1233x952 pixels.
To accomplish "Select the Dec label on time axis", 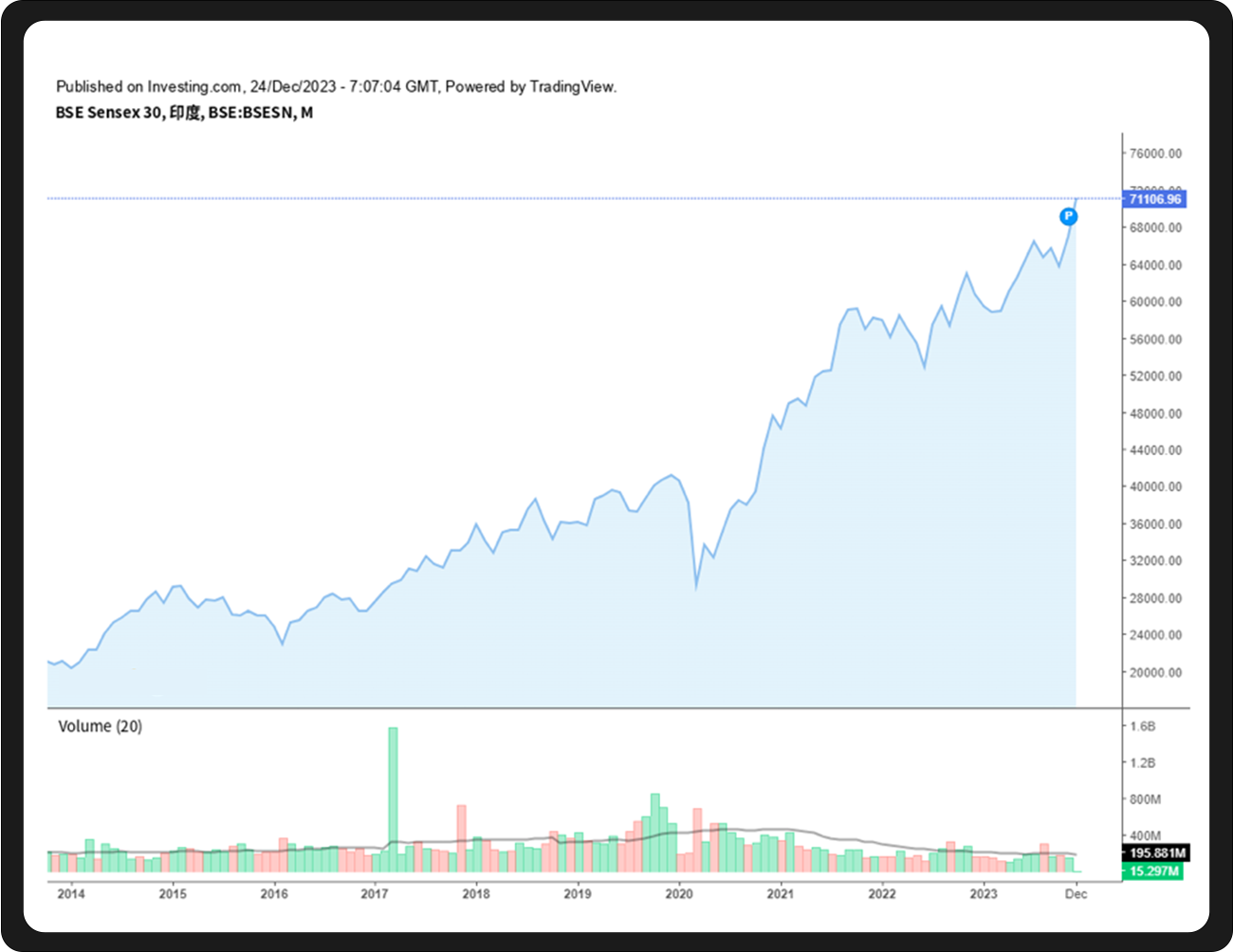I will (x=1076, y=893).
